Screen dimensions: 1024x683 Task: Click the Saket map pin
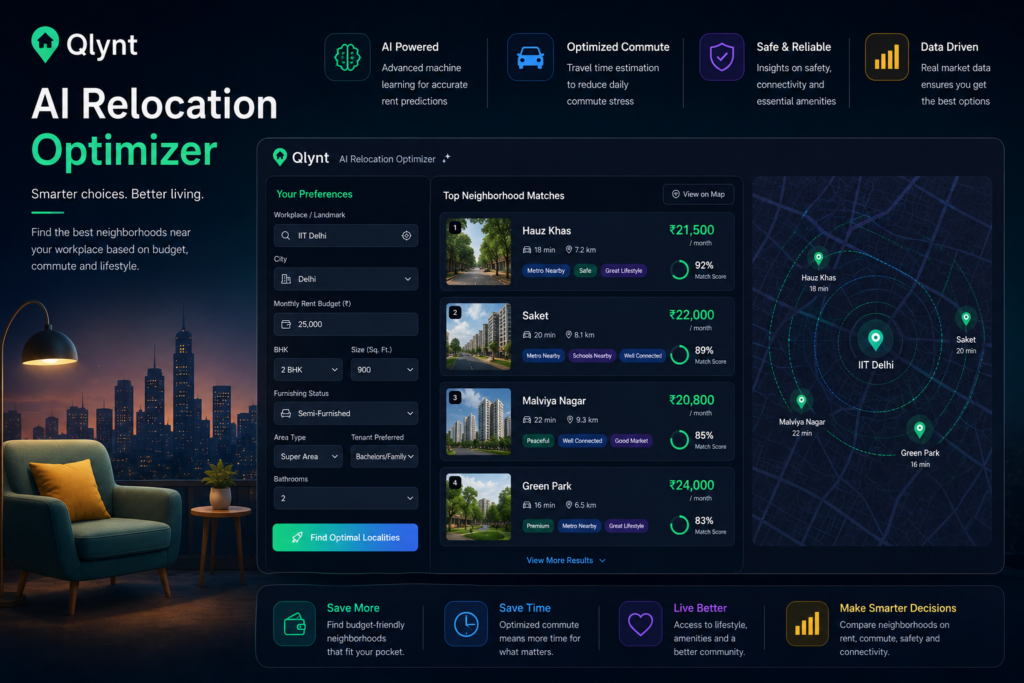[966, 319]
